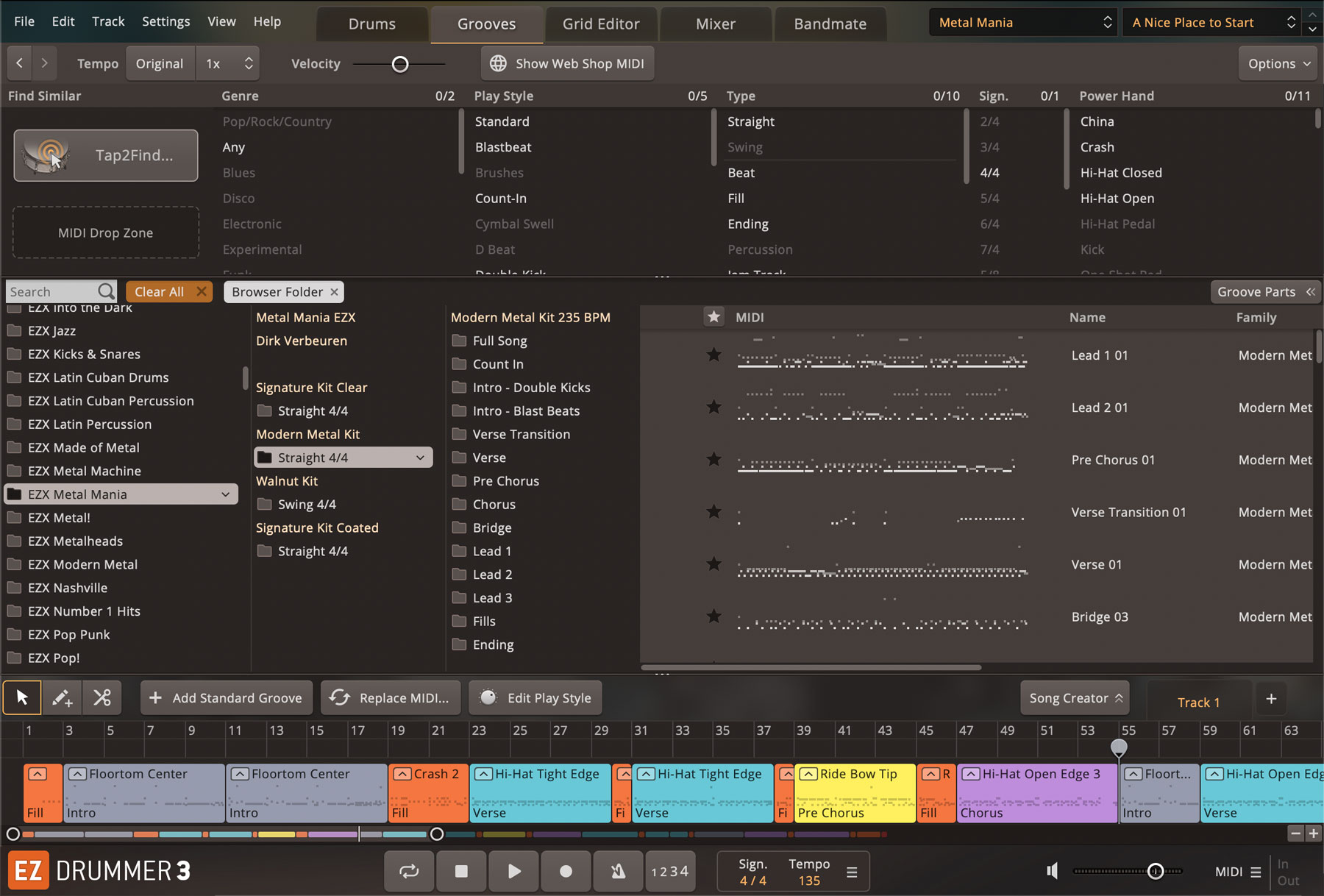This screenshot has height=896, width=1324.
Task: Toggle the loop playback button
Action: click(409, 872)
